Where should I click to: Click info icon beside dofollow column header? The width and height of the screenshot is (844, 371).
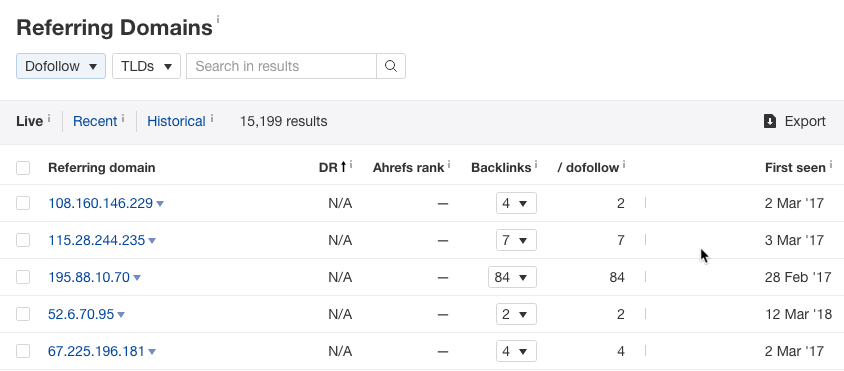click(x=624, y=165)
